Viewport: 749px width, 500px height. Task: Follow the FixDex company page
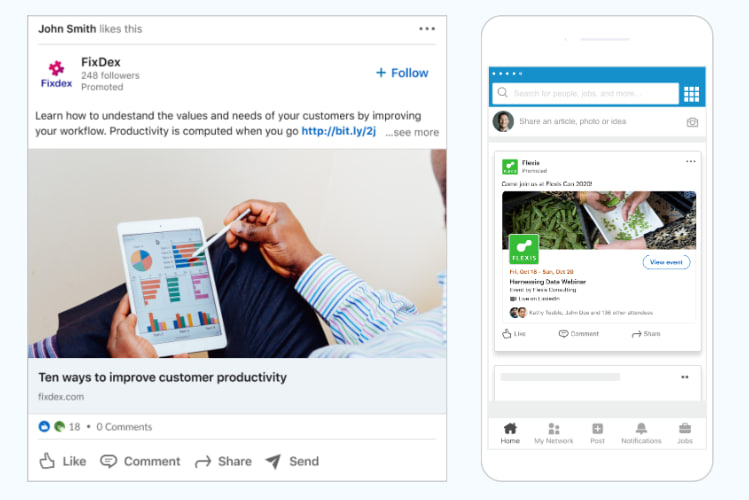(402, 73)
